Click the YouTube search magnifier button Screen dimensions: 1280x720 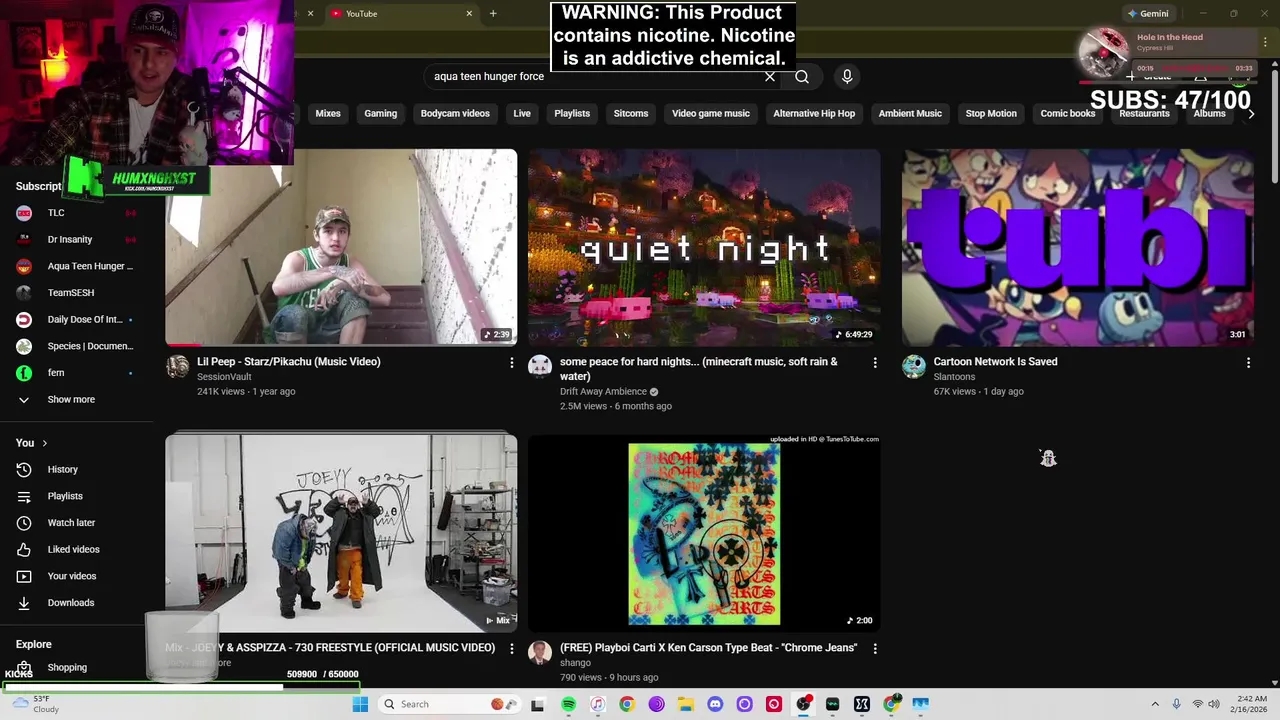point(802,77)
